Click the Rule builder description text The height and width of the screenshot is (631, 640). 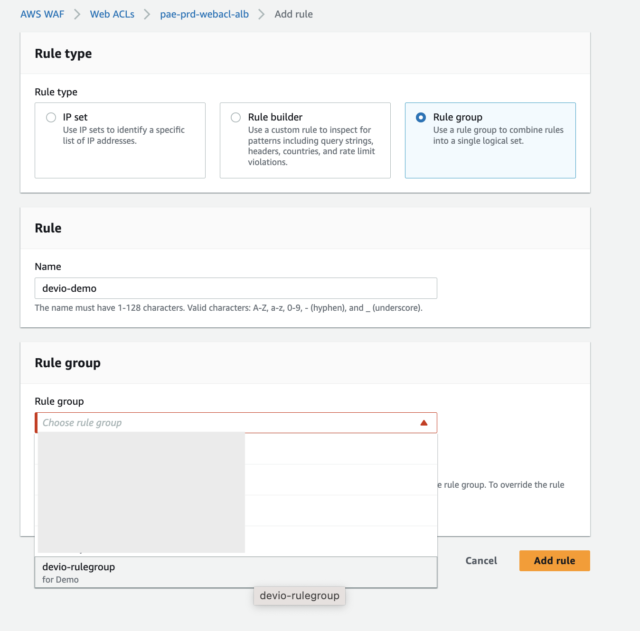click(x=311, y=146)
